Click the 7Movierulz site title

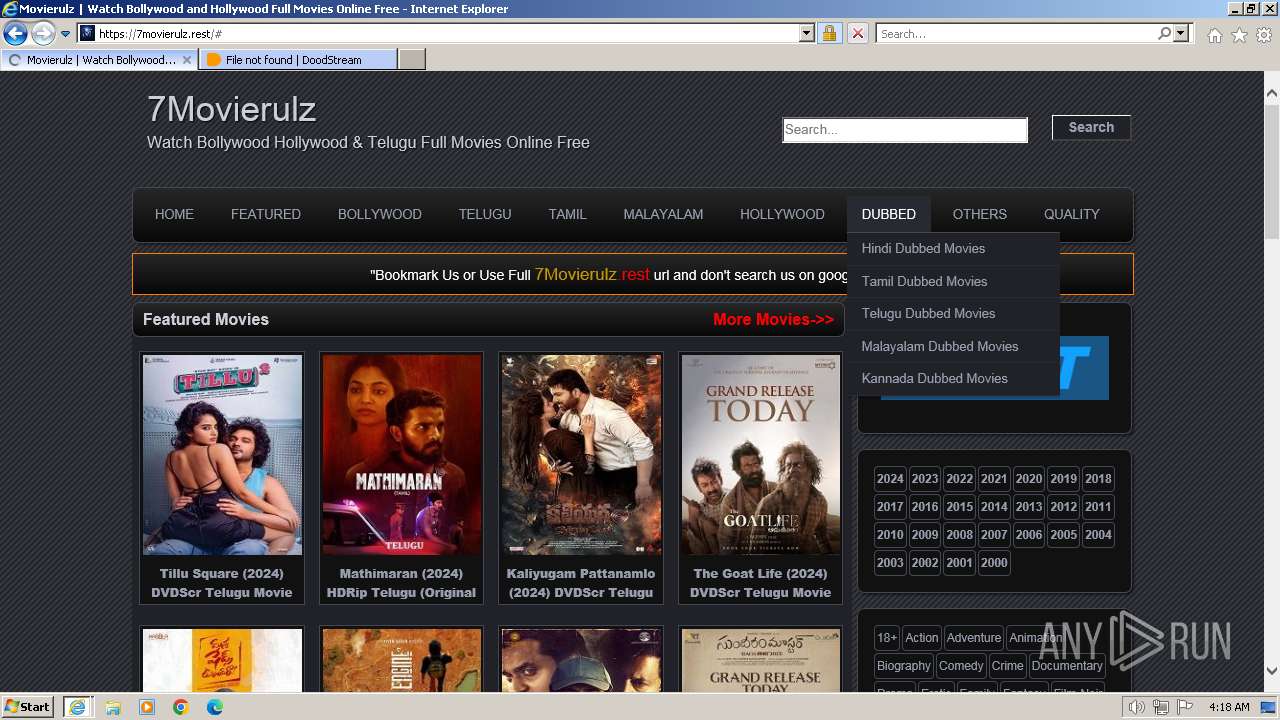[x=231, y=108]
